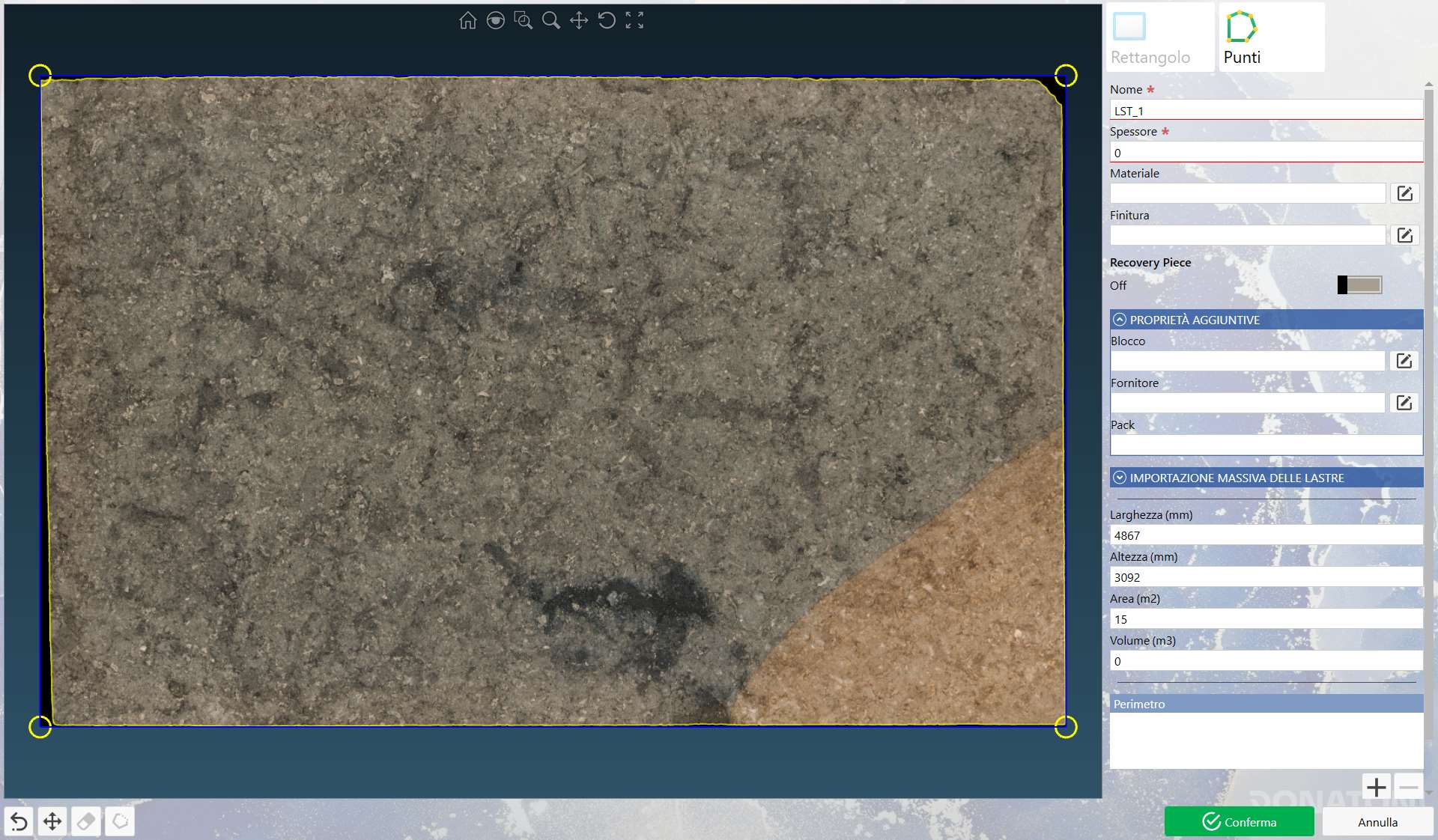Edit the Materiale field with its pencil icon

click(1404, 194)
